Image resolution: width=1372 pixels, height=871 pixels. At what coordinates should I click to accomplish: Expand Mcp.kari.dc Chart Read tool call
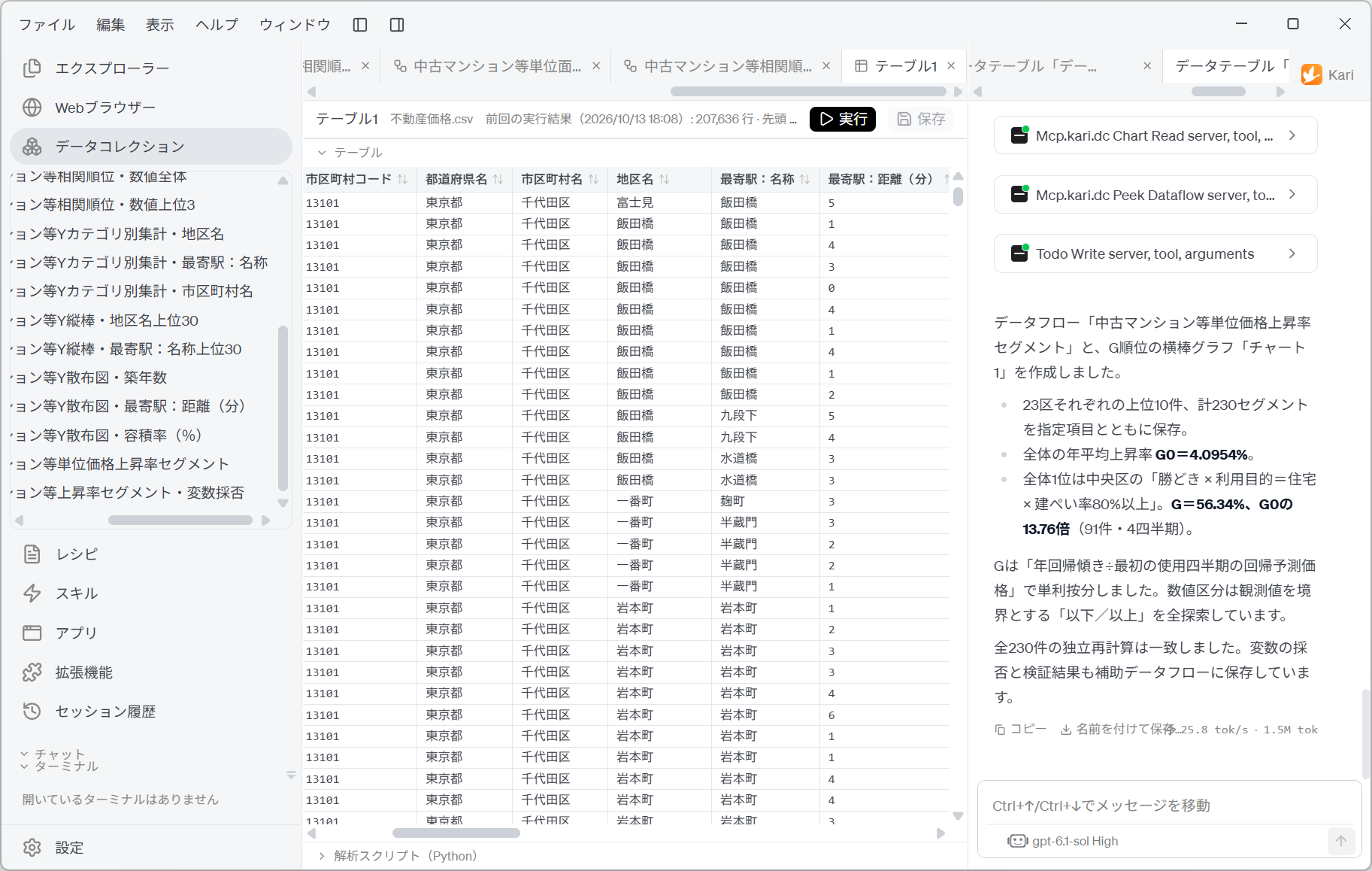coord(1155,136)
